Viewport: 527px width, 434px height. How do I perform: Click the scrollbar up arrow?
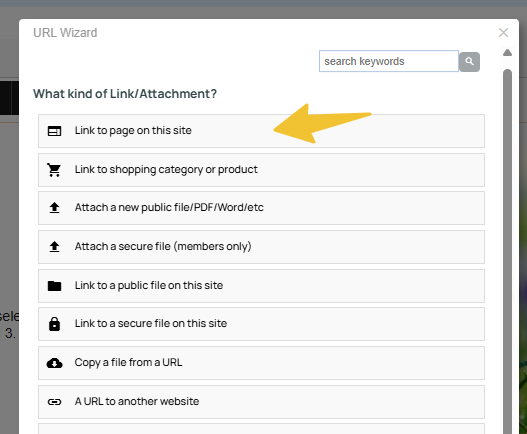pos(507,52)
